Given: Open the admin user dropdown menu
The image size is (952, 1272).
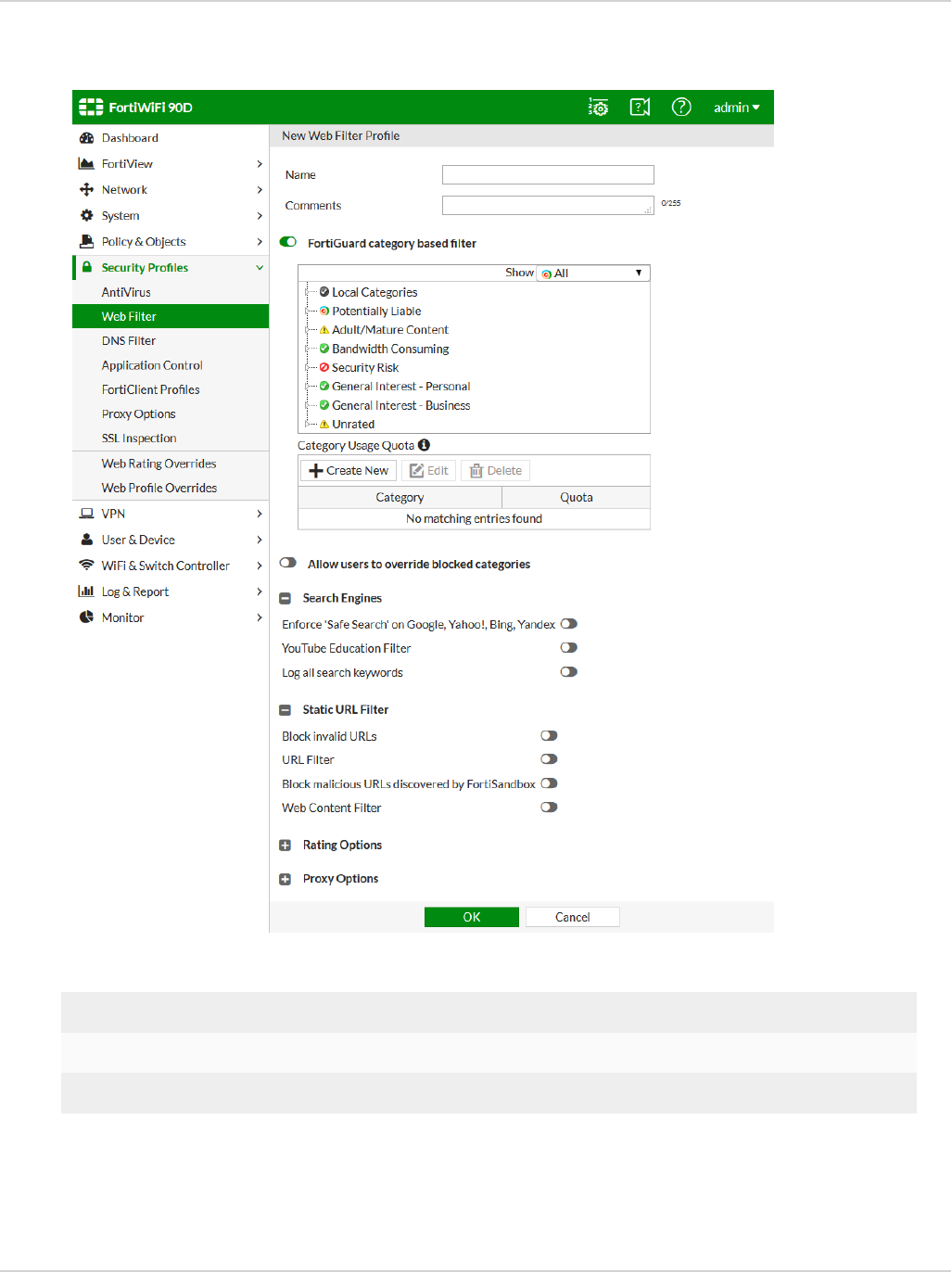Looking at the screenshot, I should click(737, 108).
